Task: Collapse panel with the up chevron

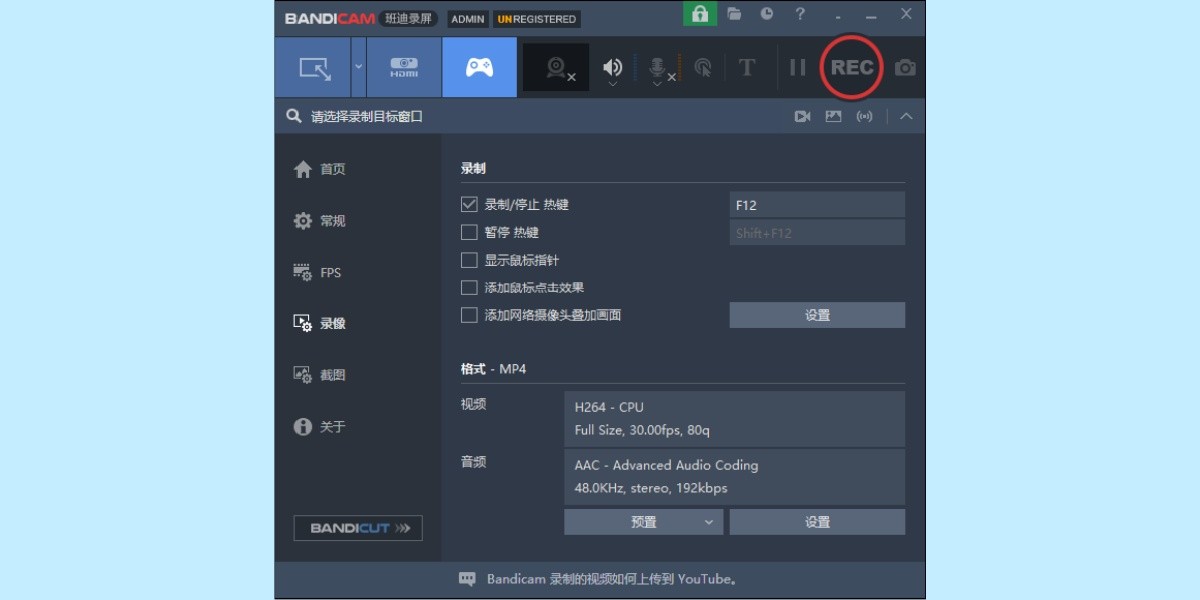Action: pyautogui.click(x=906, y=116)
